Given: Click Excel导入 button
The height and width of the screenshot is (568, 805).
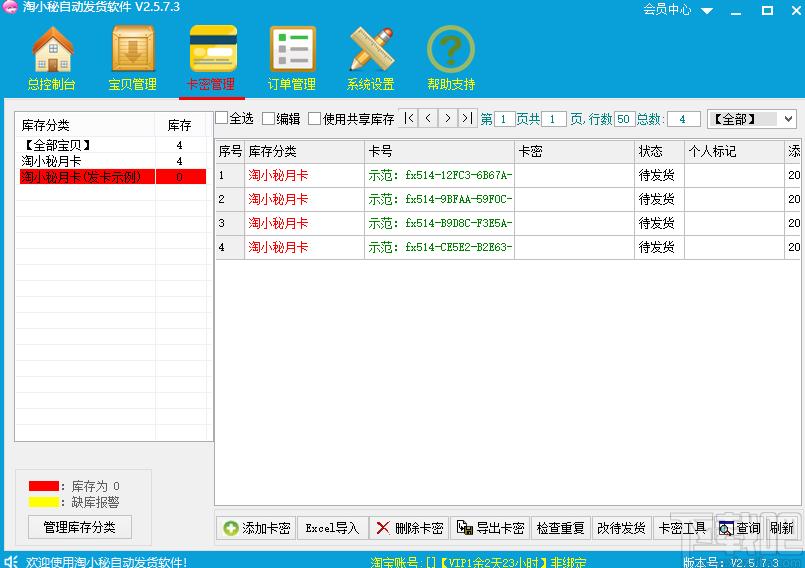Looking at the screenshot, I should pos(332,528).
